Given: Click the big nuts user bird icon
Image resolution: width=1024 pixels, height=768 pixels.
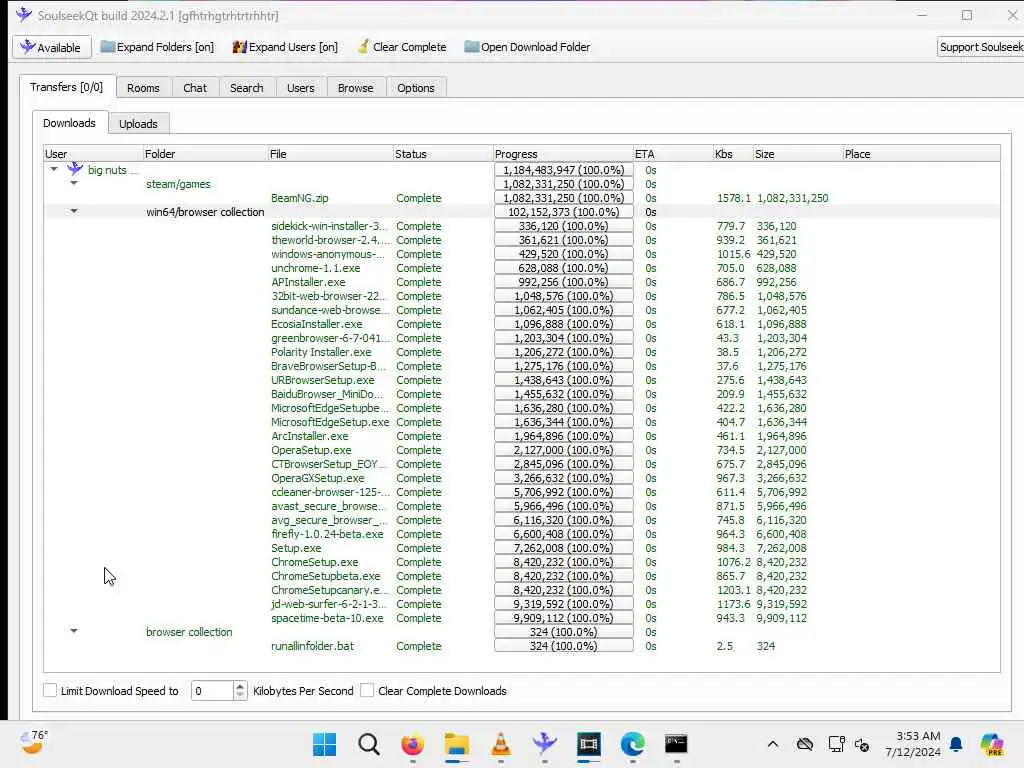Looking at the screenshot, I should tap(75, 169).
